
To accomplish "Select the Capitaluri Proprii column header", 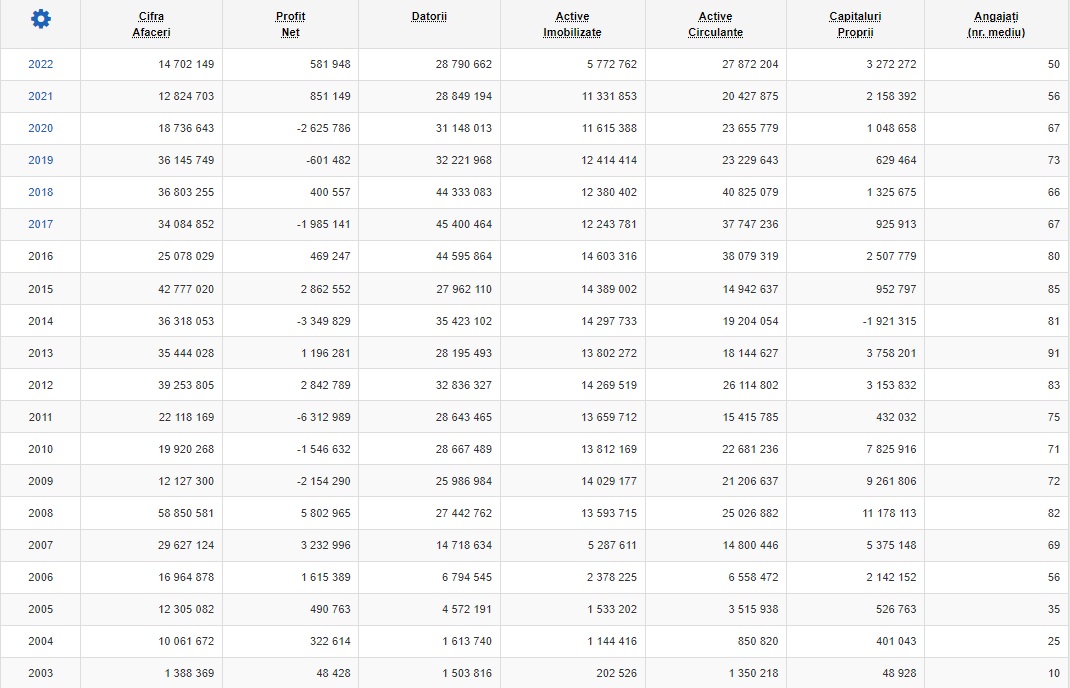I will coord(855,24).
